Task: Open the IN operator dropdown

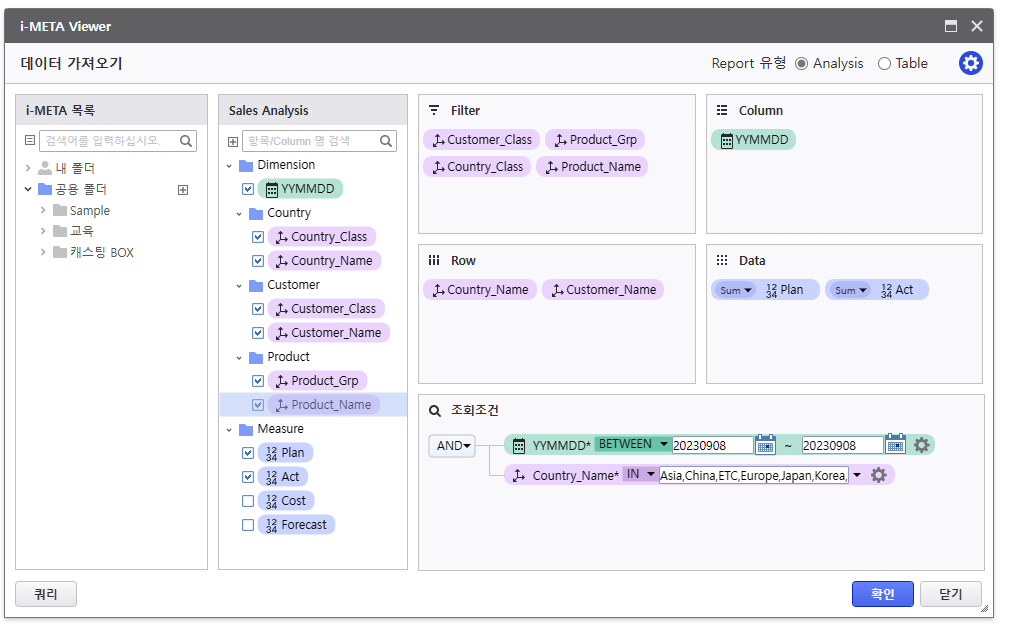Action: pyautogui.click(x=640, y=474)
